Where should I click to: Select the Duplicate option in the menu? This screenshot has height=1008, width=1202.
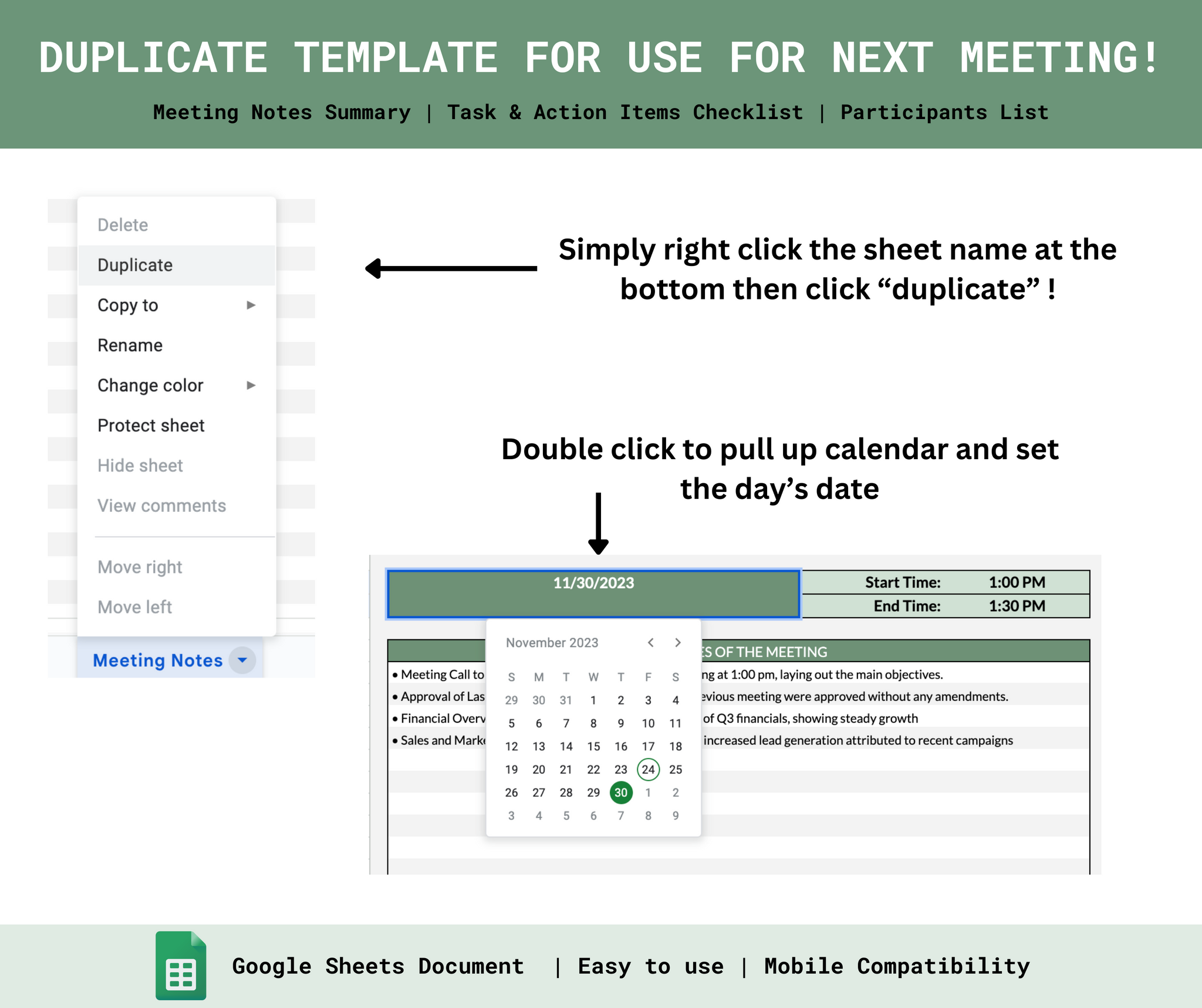(134, 265)
